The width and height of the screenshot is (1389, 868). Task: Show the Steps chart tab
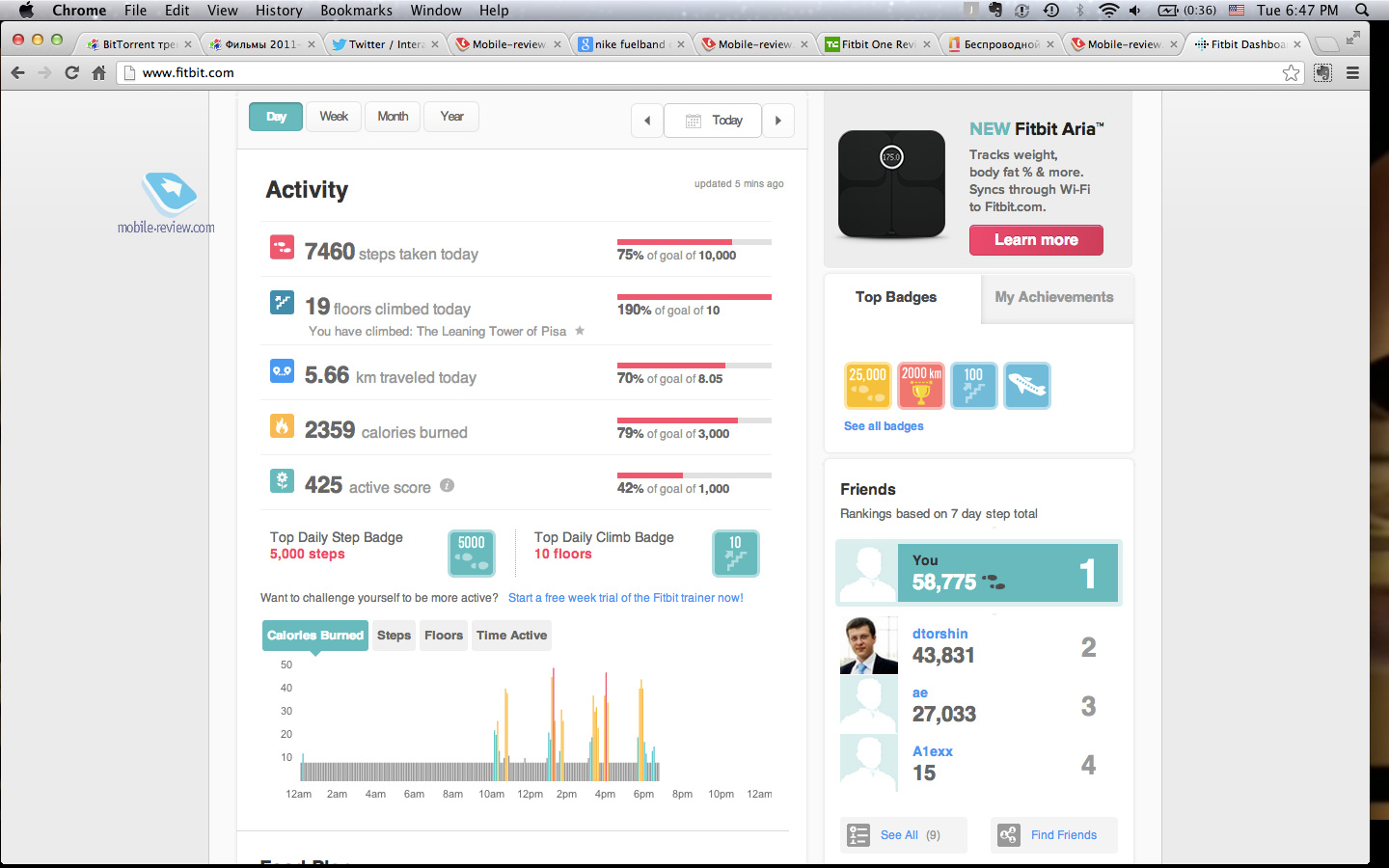(x=394, y=636)
